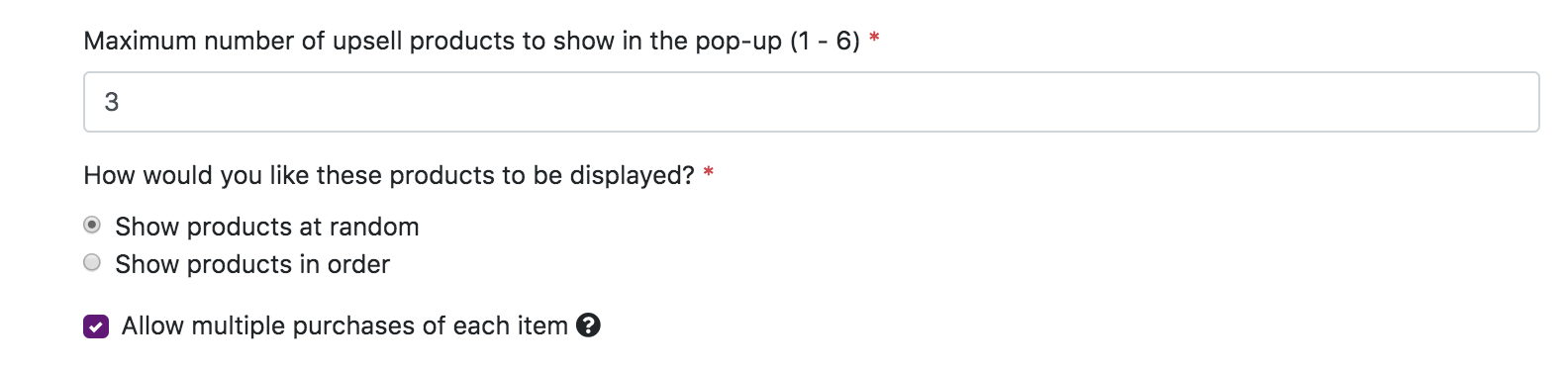
Task: Click the "Show products in order" label text
Action: 252,264
